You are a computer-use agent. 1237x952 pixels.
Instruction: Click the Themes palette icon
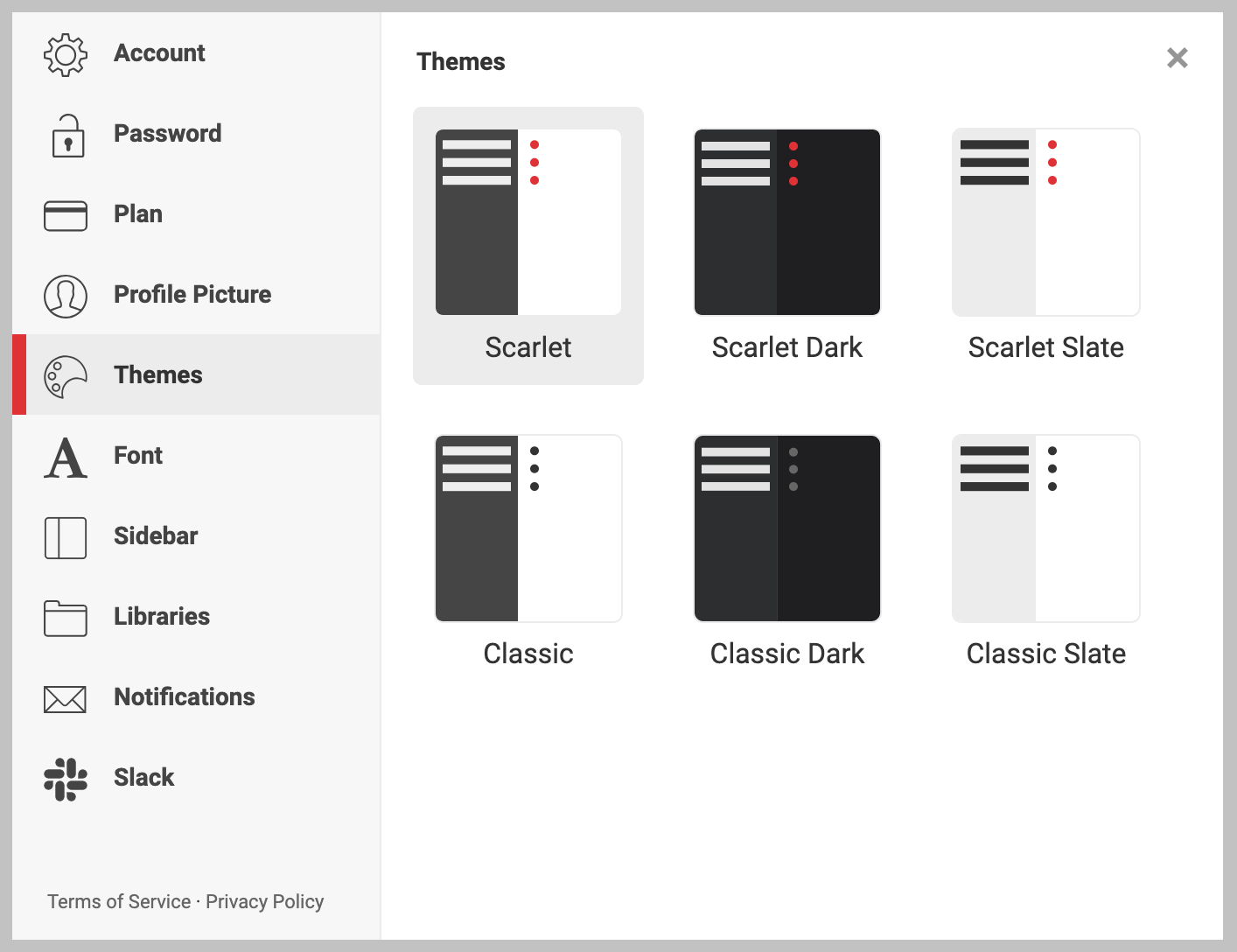[x=66, y=376]
